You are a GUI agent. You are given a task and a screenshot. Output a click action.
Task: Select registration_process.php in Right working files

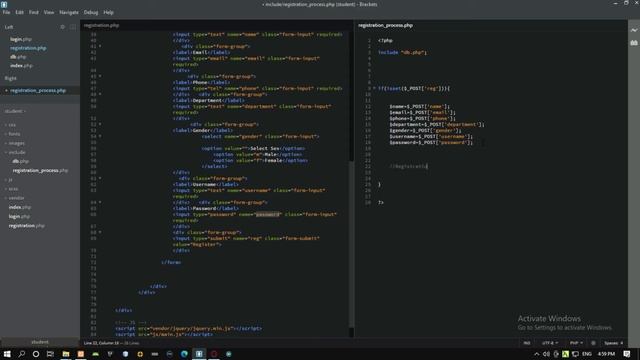38,91
